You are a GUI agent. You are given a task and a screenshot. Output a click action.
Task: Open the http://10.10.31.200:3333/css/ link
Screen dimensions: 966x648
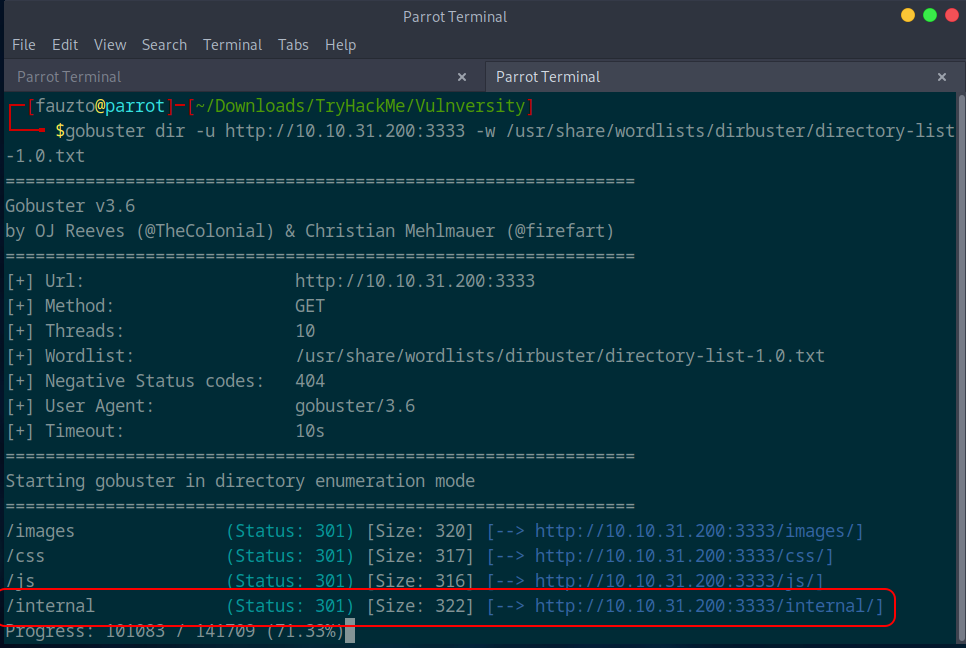pos(684,556)
